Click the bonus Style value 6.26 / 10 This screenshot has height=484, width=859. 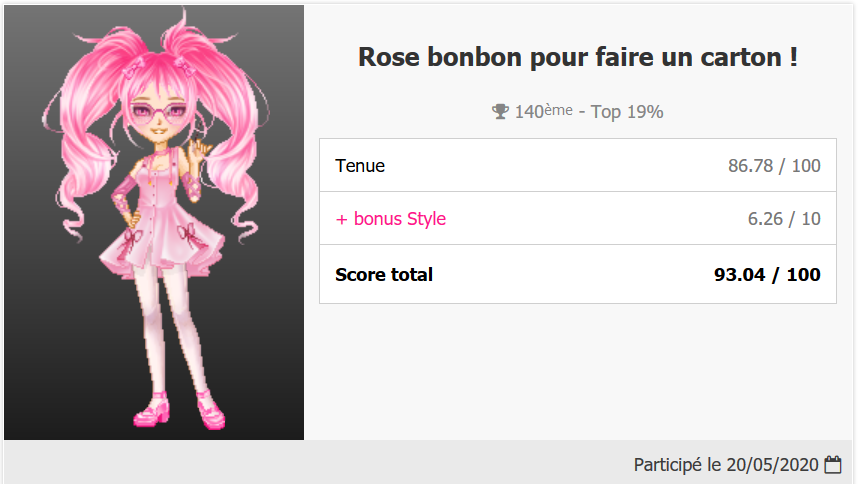pos(784,219)
